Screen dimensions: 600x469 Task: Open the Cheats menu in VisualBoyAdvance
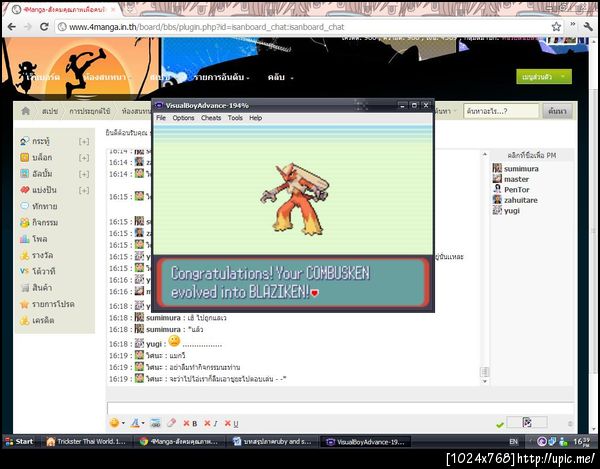pyautogui.click(x=211, y=118)
